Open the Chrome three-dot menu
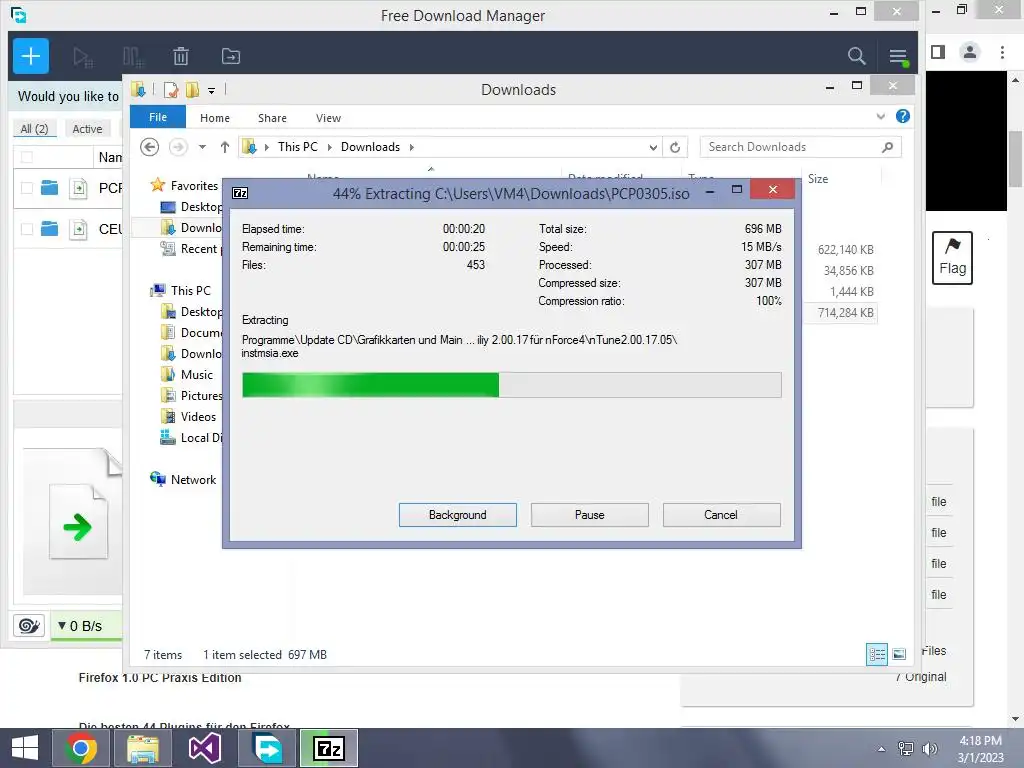 tap(1002, 52)
